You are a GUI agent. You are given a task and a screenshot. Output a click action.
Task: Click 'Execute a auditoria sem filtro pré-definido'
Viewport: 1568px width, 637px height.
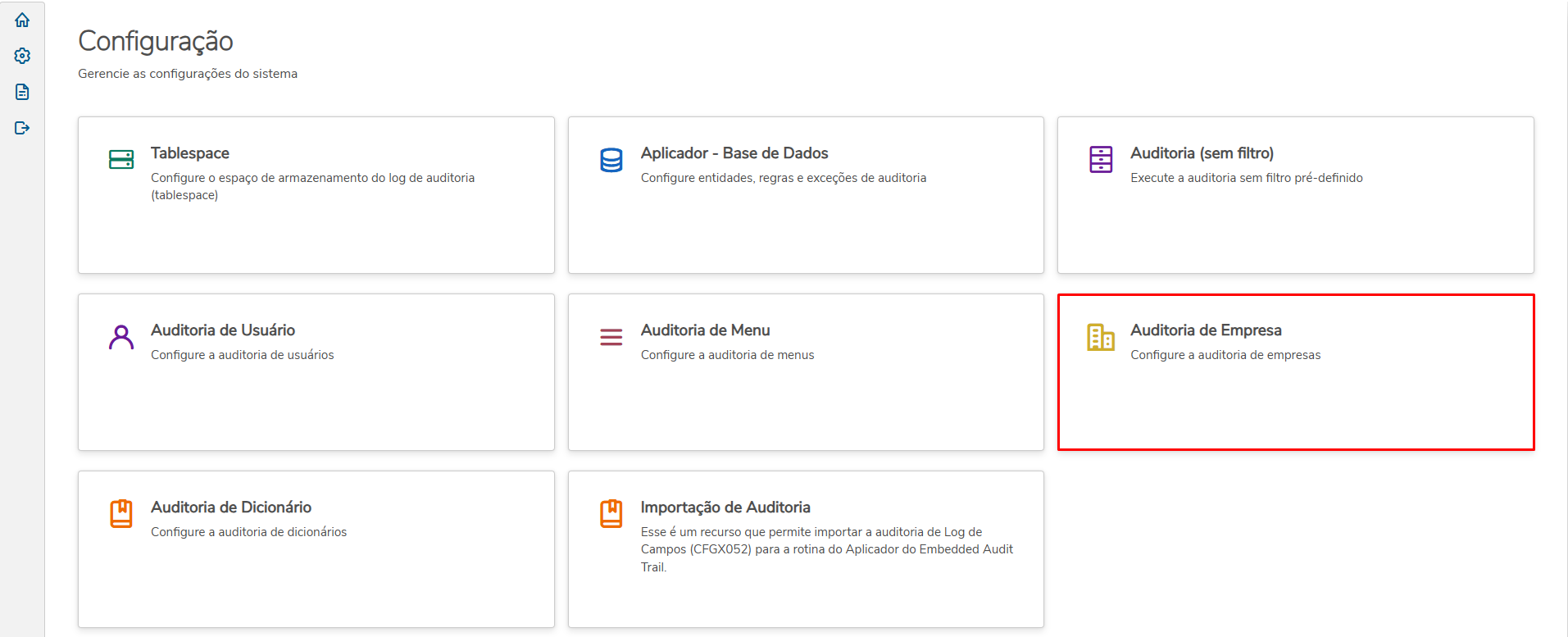[x=1247, y=178]
